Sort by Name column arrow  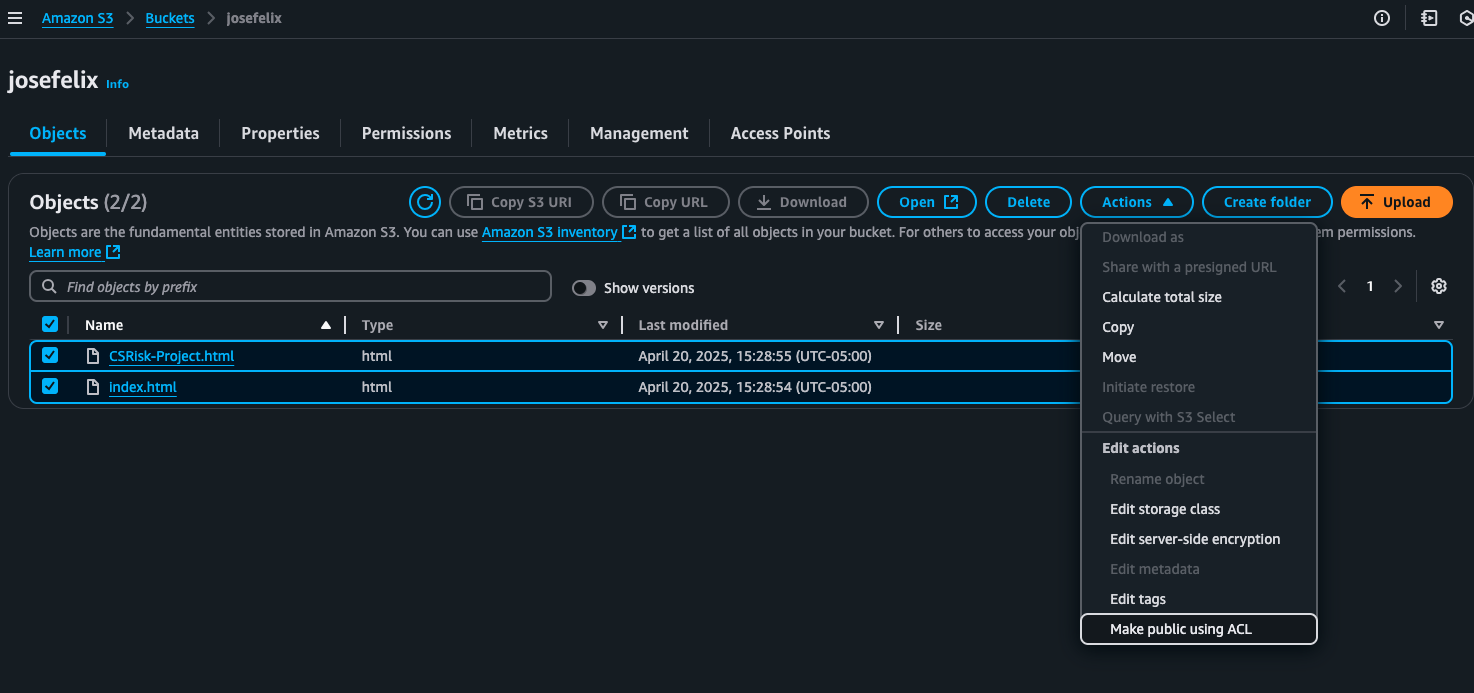coord(325,325)
